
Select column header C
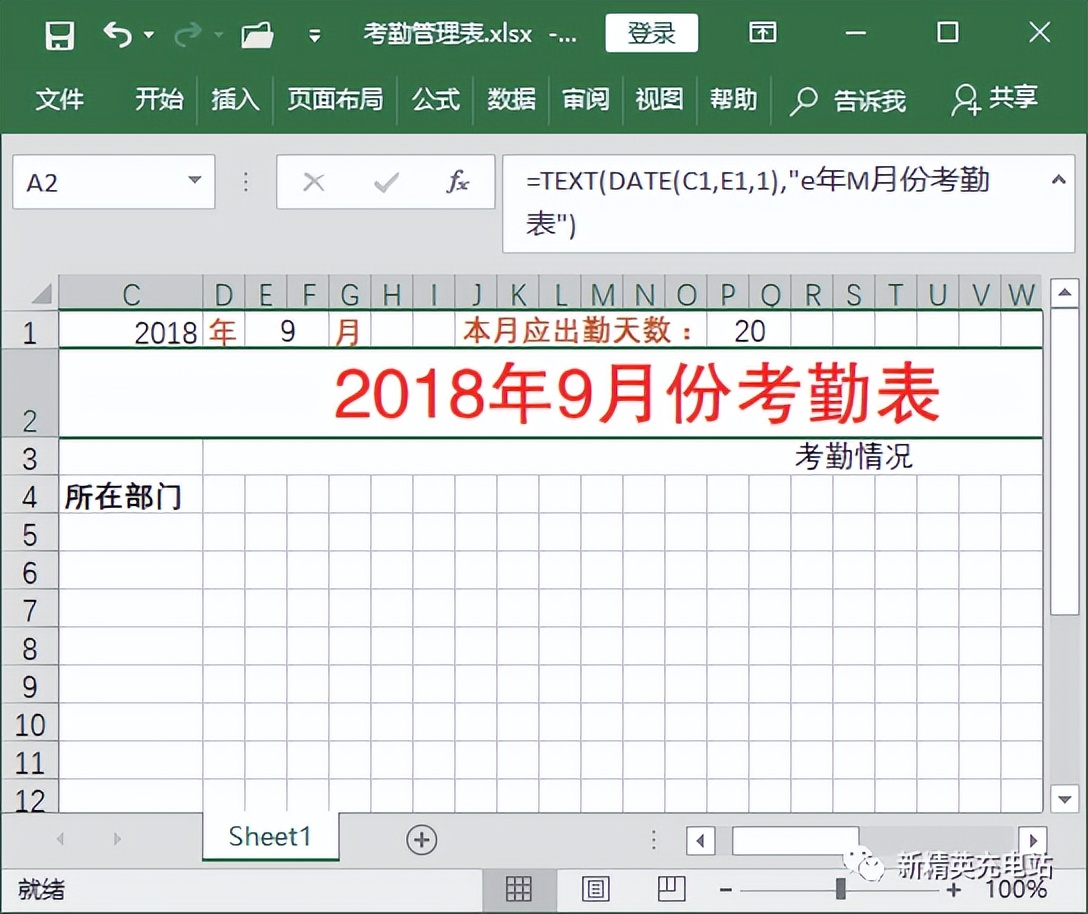click(131, 294)
